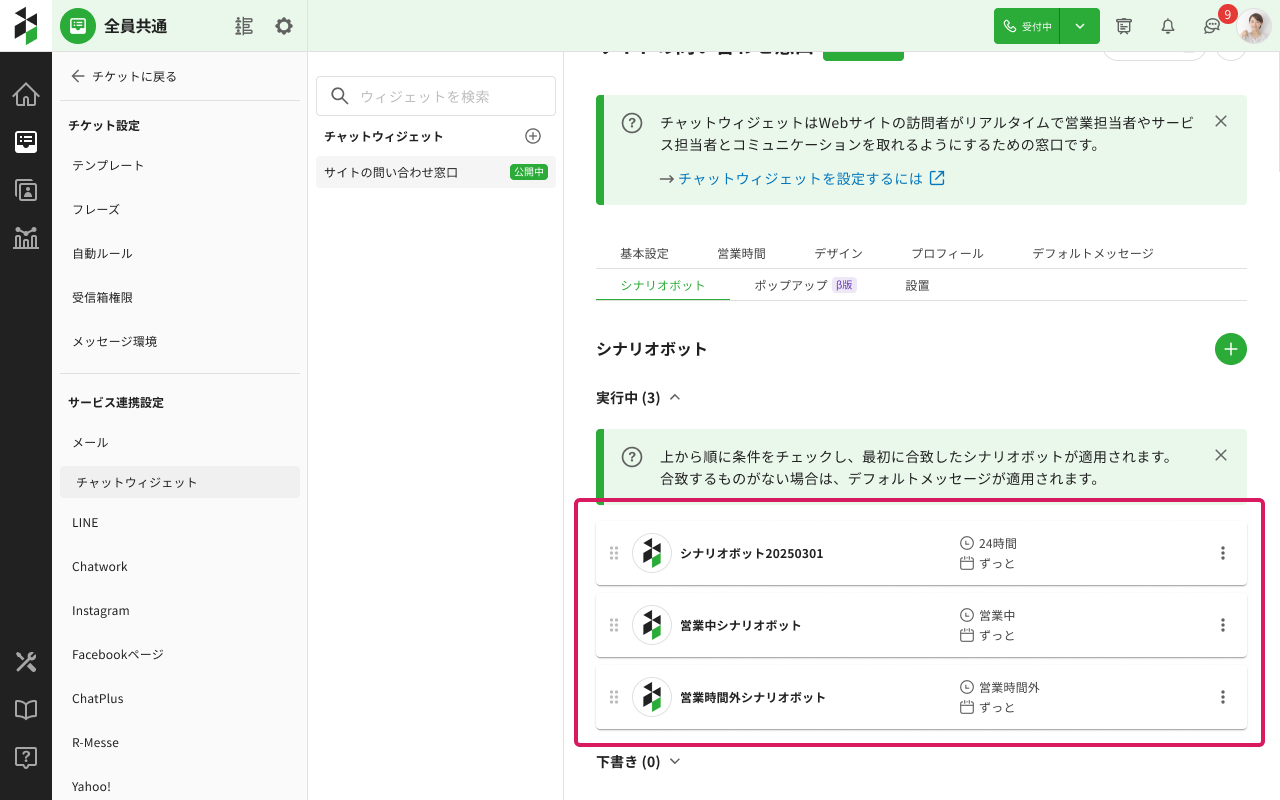
Task: Dismiss the chat widget info banner
Action: click(x=1220, y=121)
